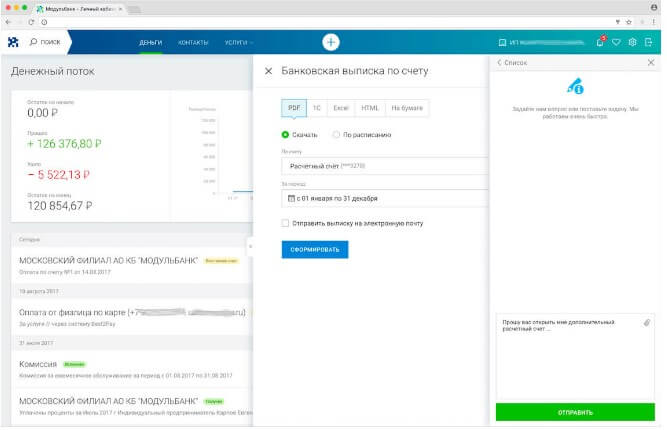
Task: Select the Скачать radio option
Action: (285, 134)
